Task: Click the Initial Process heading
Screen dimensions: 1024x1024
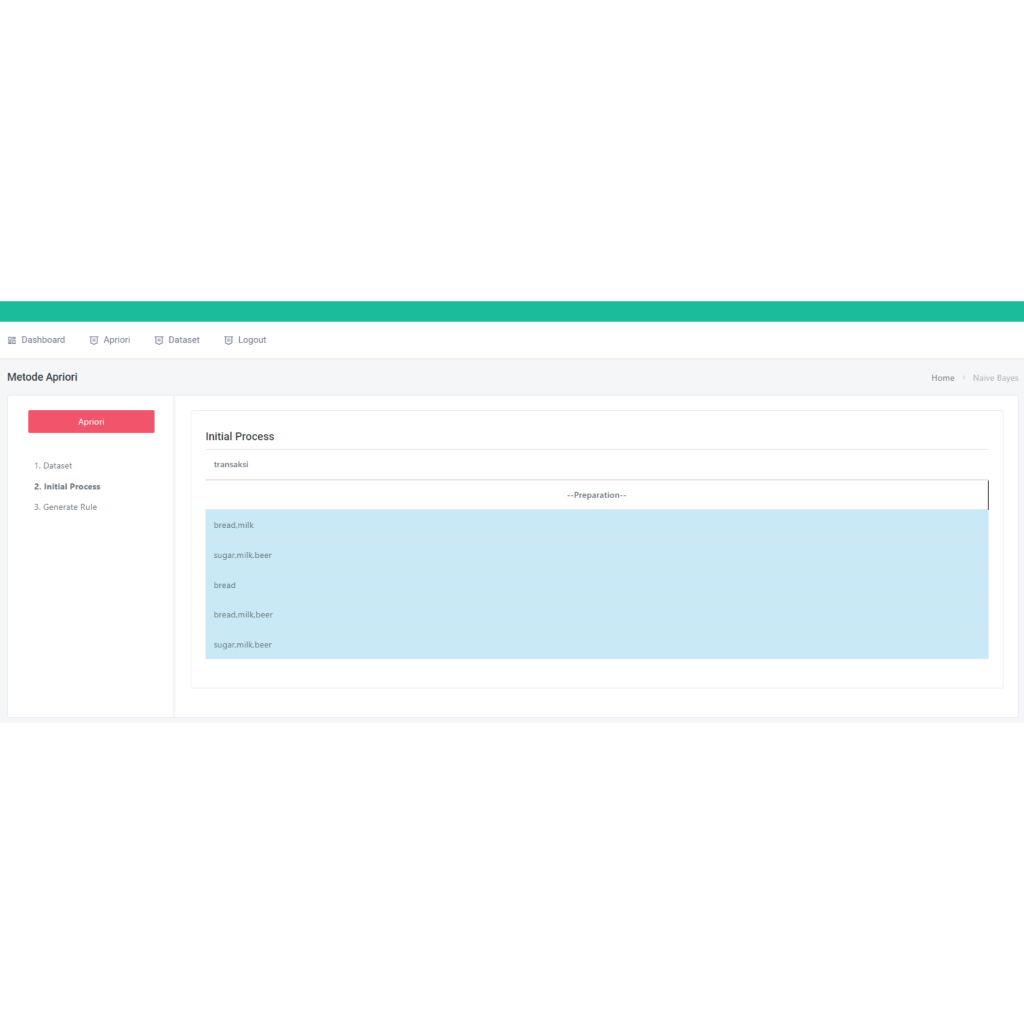Action: (x=240, y=436)
